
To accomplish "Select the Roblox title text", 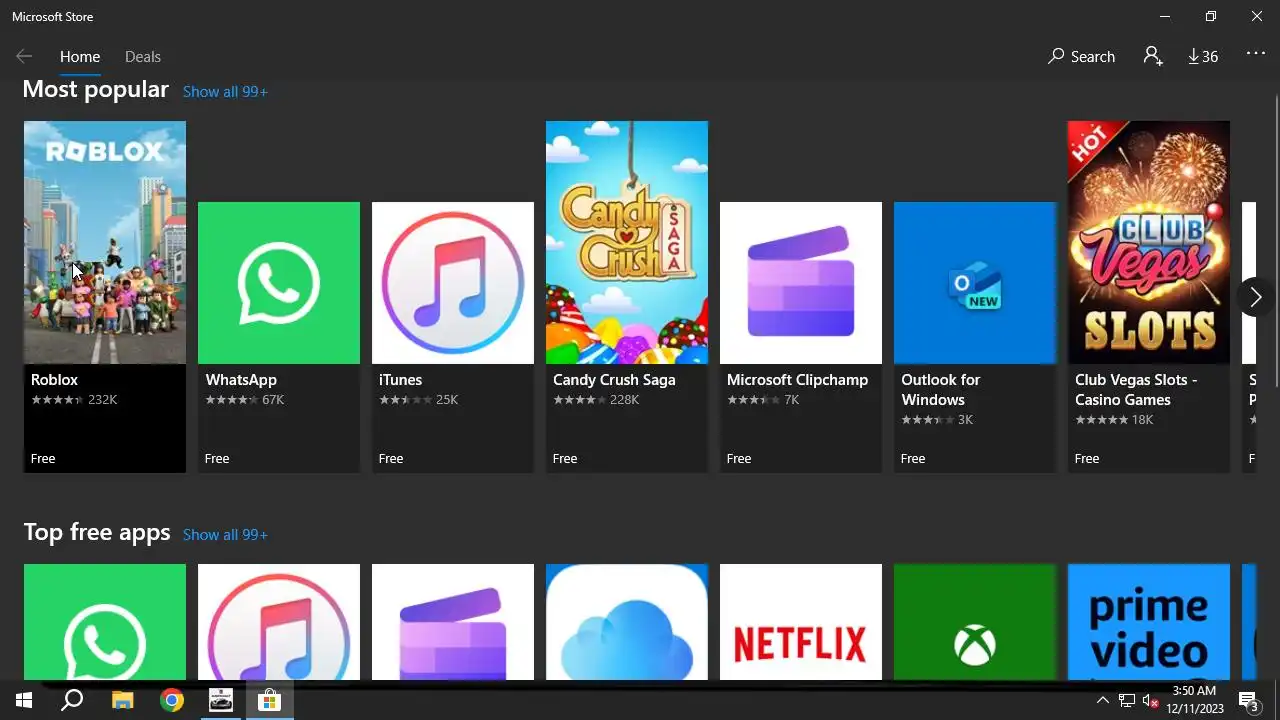I will click(54, 380).
